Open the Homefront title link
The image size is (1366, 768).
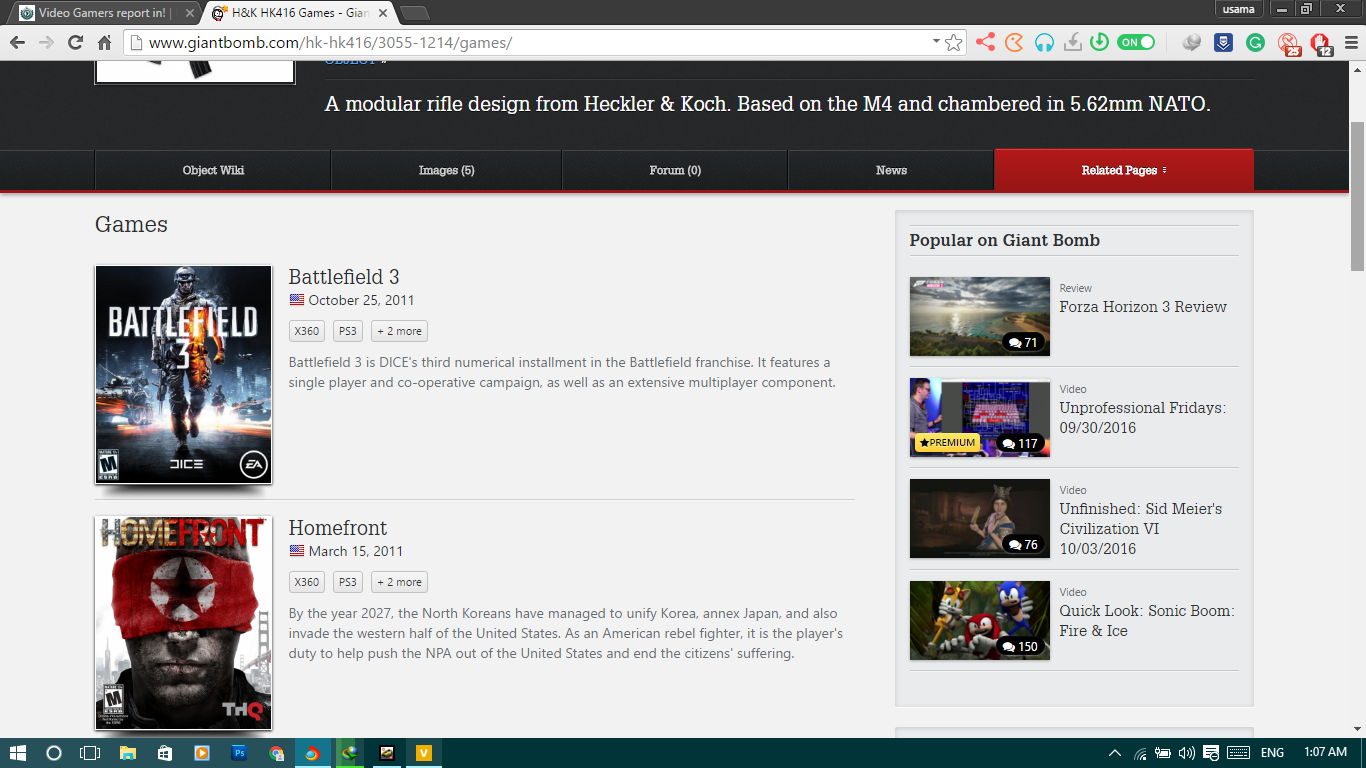coord(338,528)
